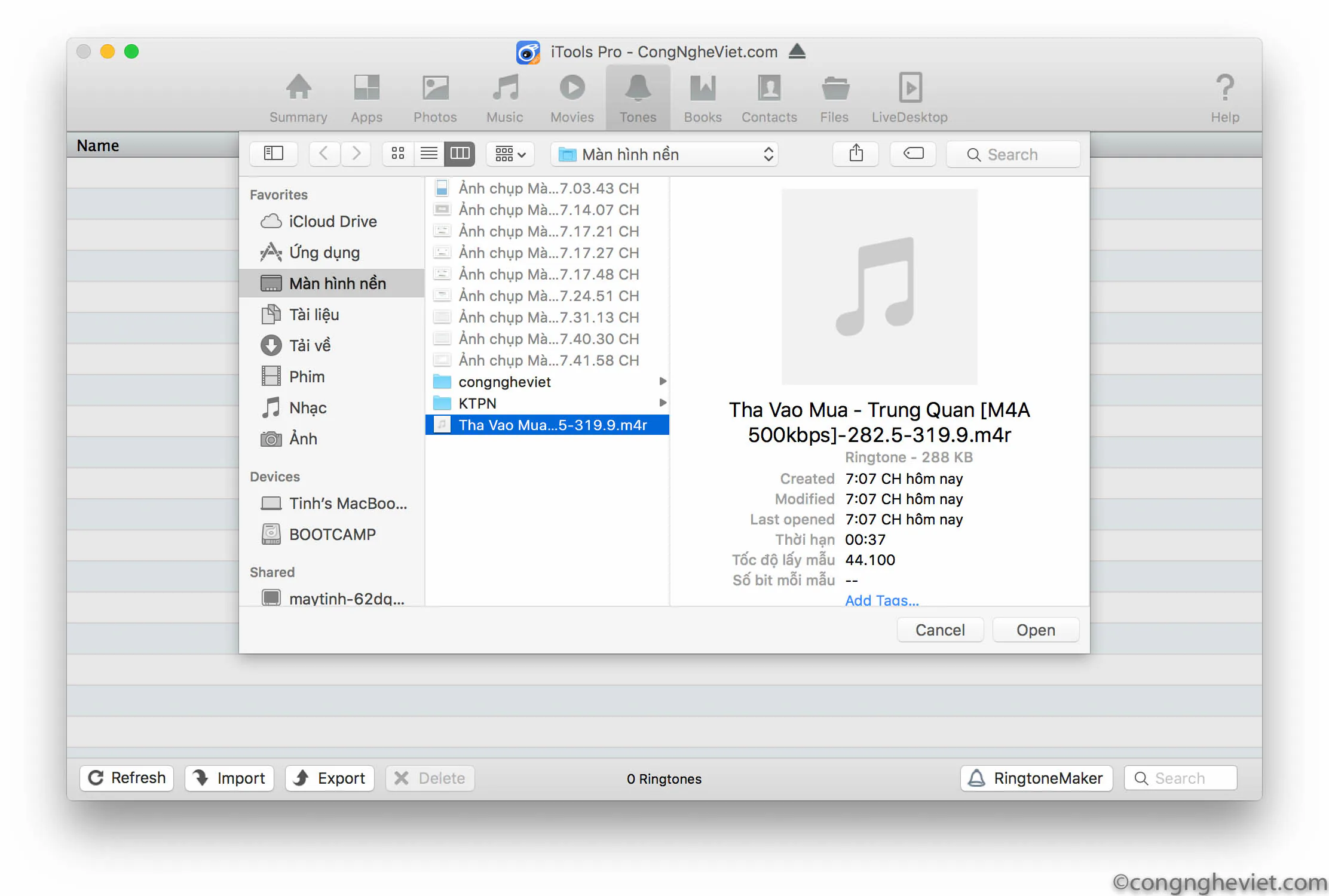Click the iTools bottom Search field
Image resolution: width=1329 pixels, height=896 pixels.
(x=1181, y=778)
